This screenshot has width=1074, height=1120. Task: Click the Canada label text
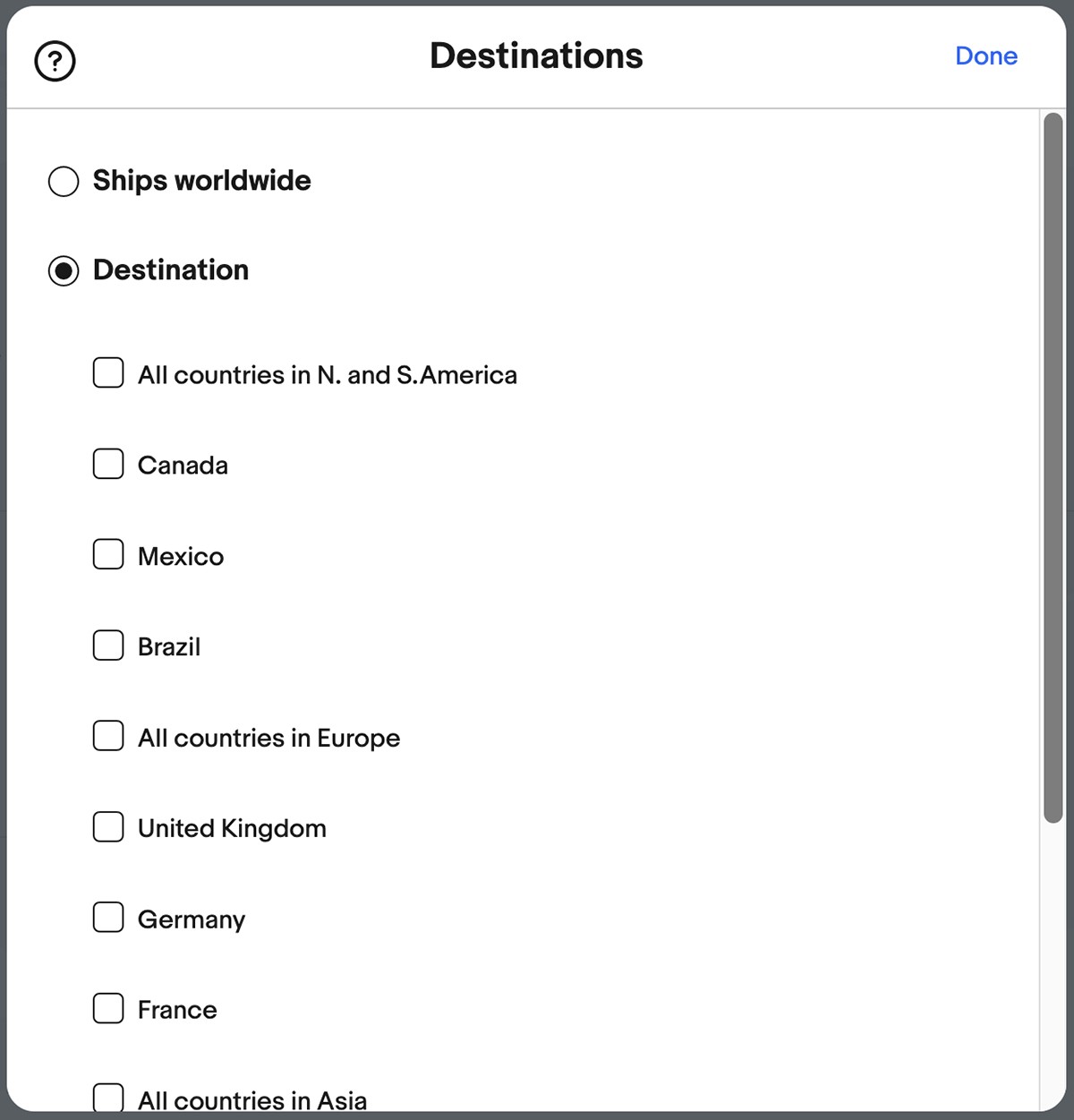pyautogui.click(x=183, y=466)
